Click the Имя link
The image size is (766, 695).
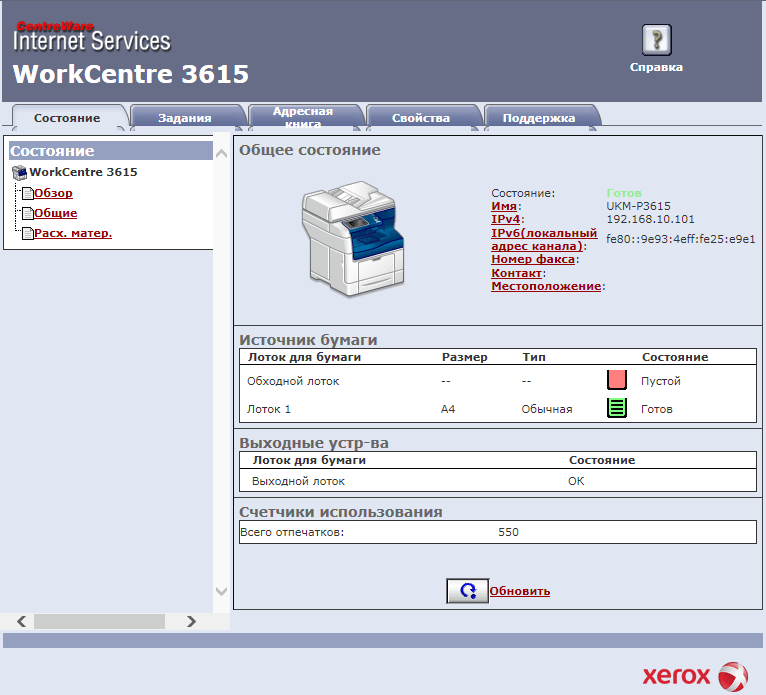click(504, 206)
